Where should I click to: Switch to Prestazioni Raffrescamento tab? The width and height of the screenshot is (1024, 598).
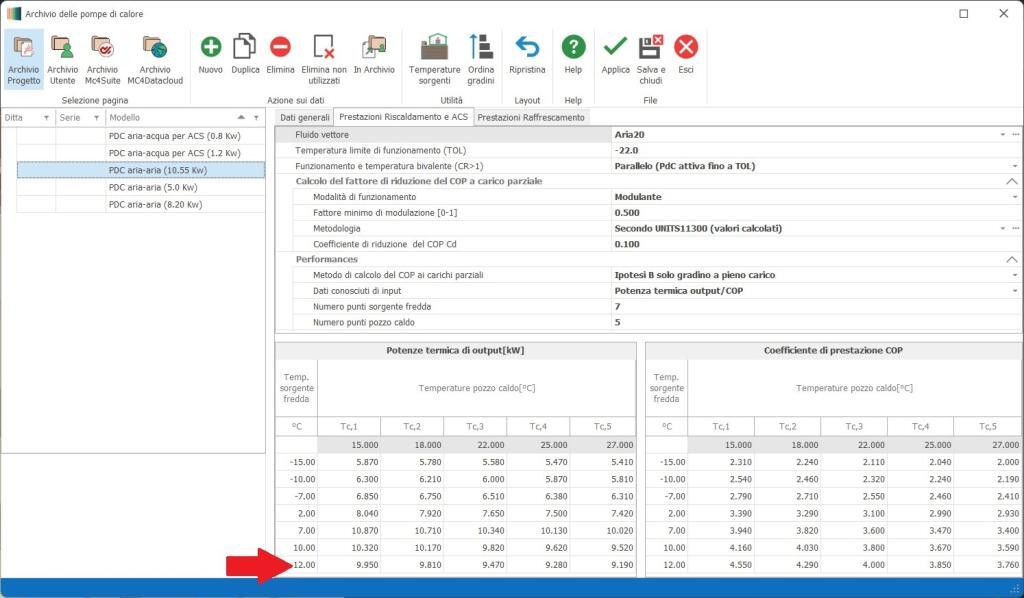(531, 118)
